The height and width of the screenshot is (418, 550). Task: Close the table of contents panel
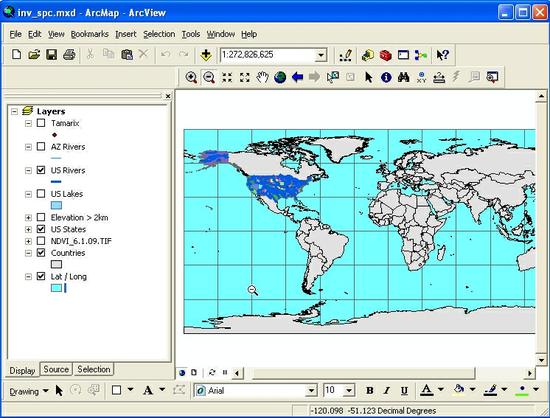point(168,96)
